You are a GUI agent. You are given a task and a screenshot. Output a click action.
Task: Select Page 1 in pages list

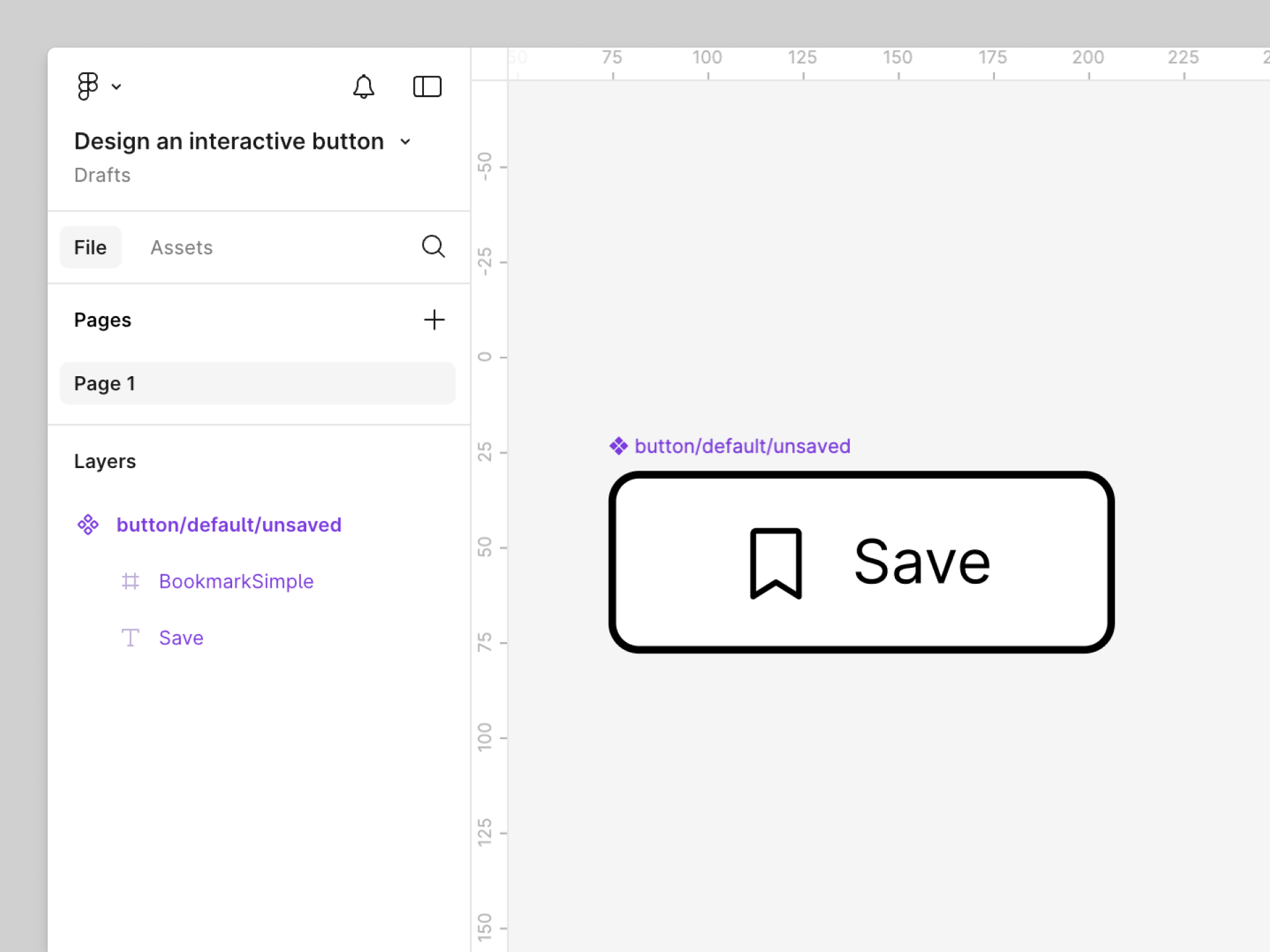[x=257, y=383]
